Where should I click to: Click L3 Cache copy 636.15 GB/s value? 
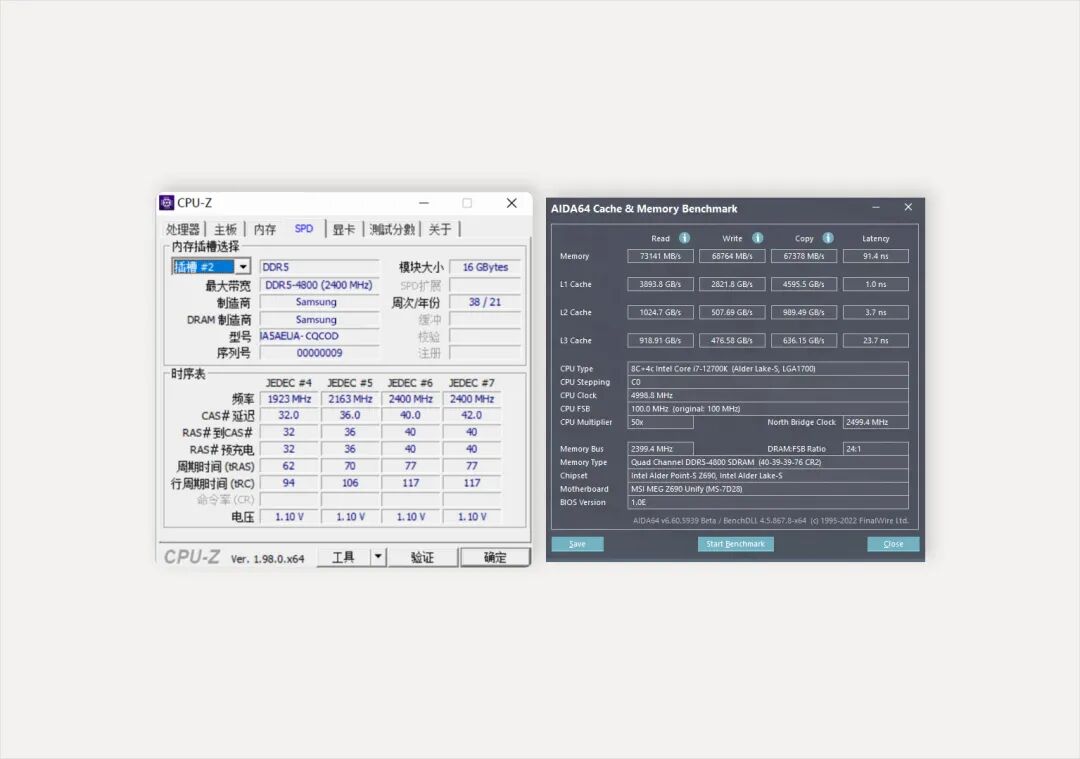point(804,340)
